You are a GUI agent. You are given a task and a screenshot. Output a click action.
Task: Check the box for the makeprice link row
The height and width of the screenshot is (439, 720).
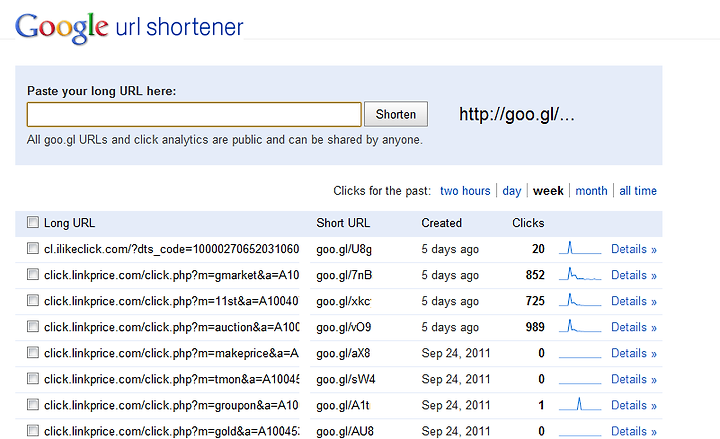[x=33, y=353]
